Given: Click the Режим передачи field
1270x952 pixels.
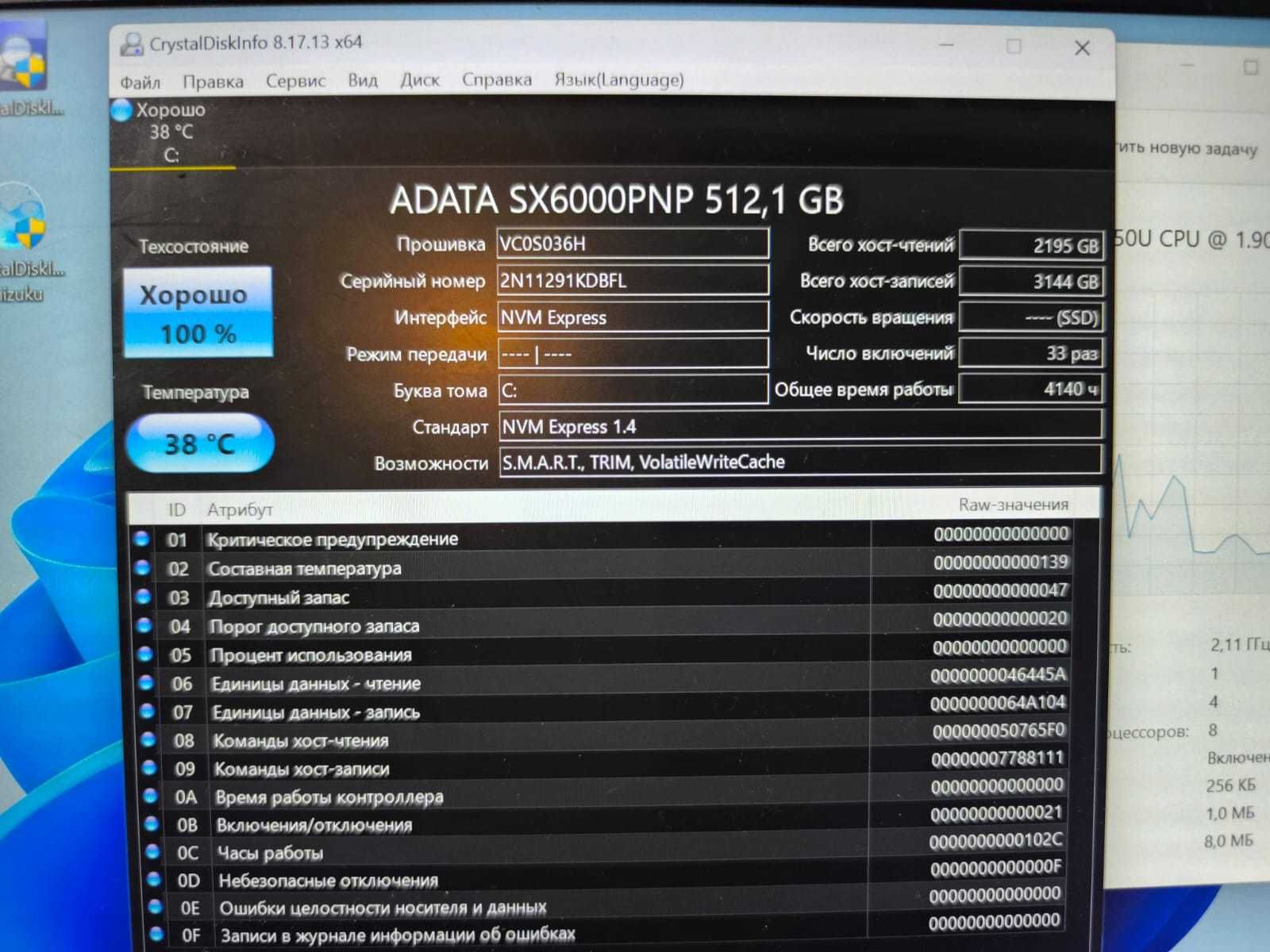Looking at the screenshot, I should tap(633, 354).
